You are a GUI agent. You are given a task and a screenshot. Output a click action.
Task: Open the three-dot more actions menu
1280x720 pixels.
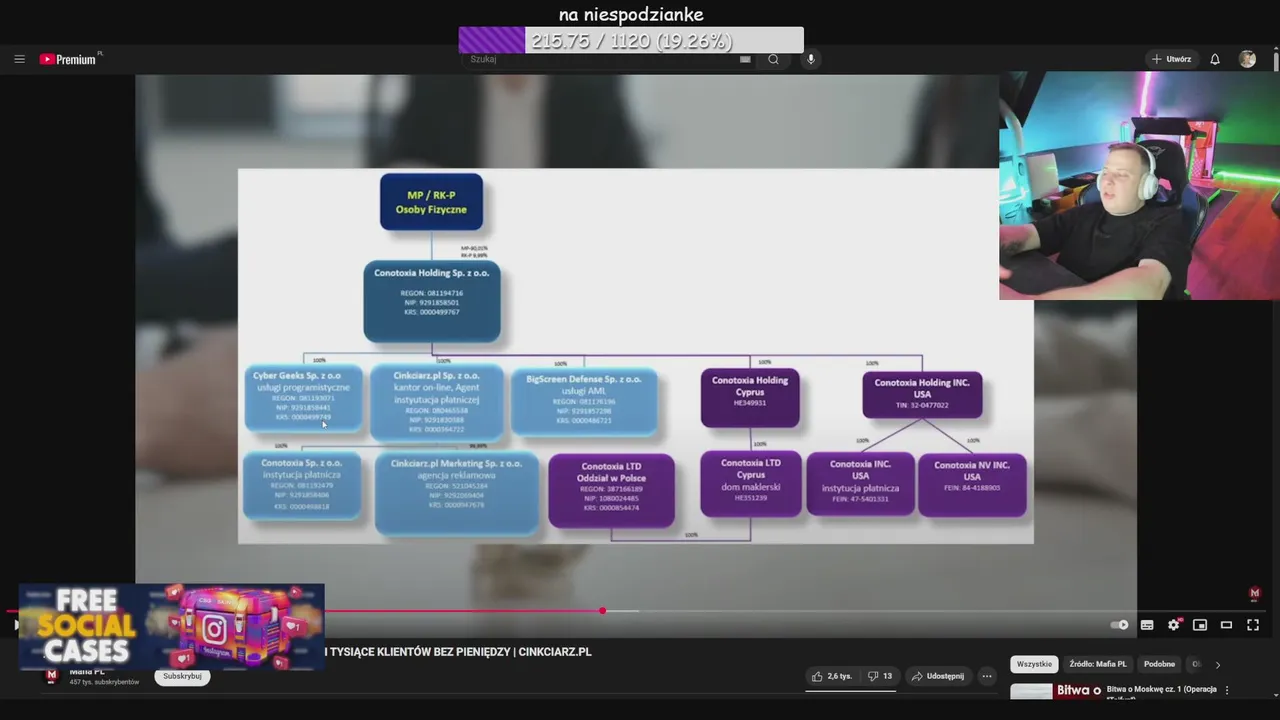pyautogui.click(x=987, y=676)
